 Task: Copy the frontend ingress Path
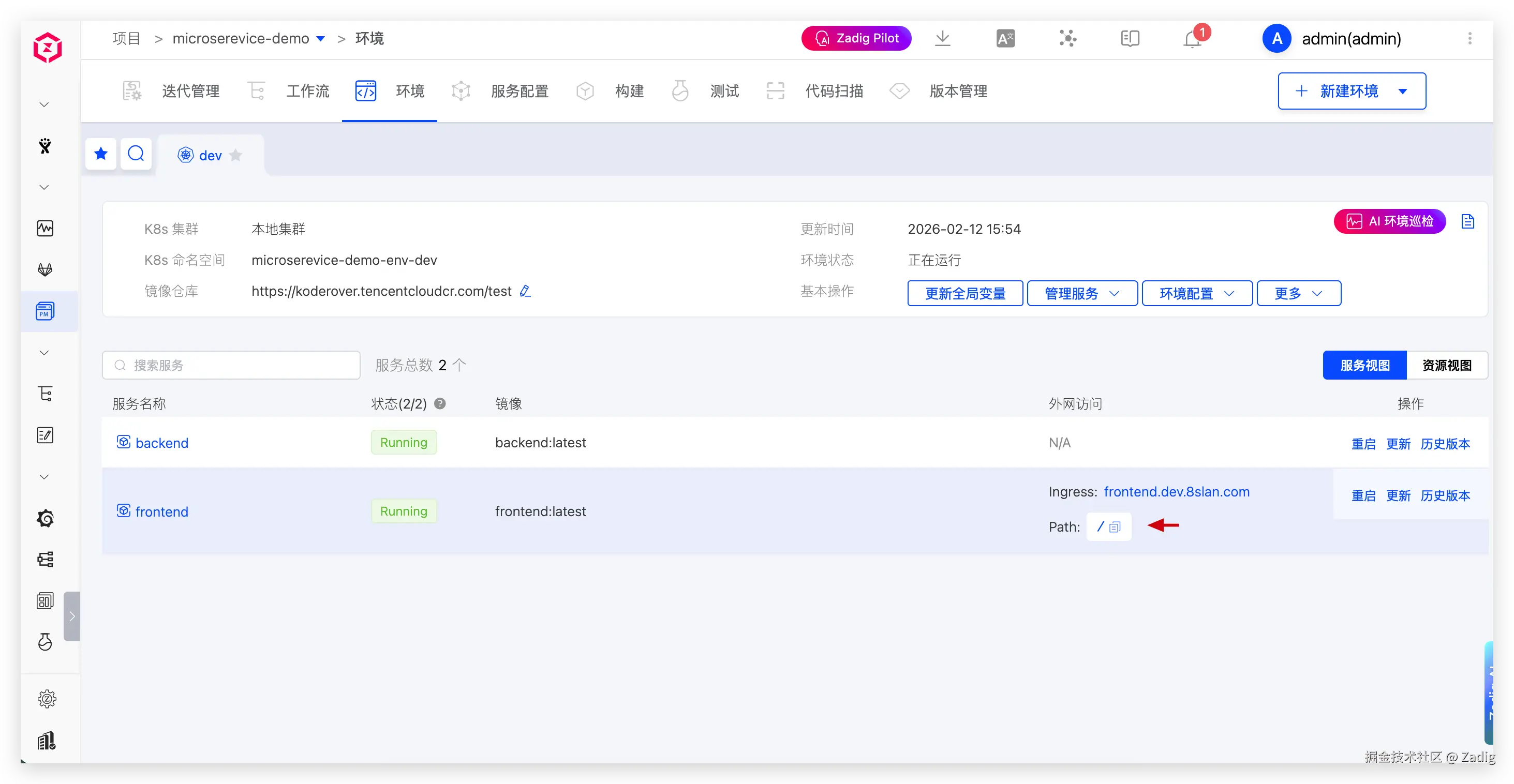[1115, 527]
